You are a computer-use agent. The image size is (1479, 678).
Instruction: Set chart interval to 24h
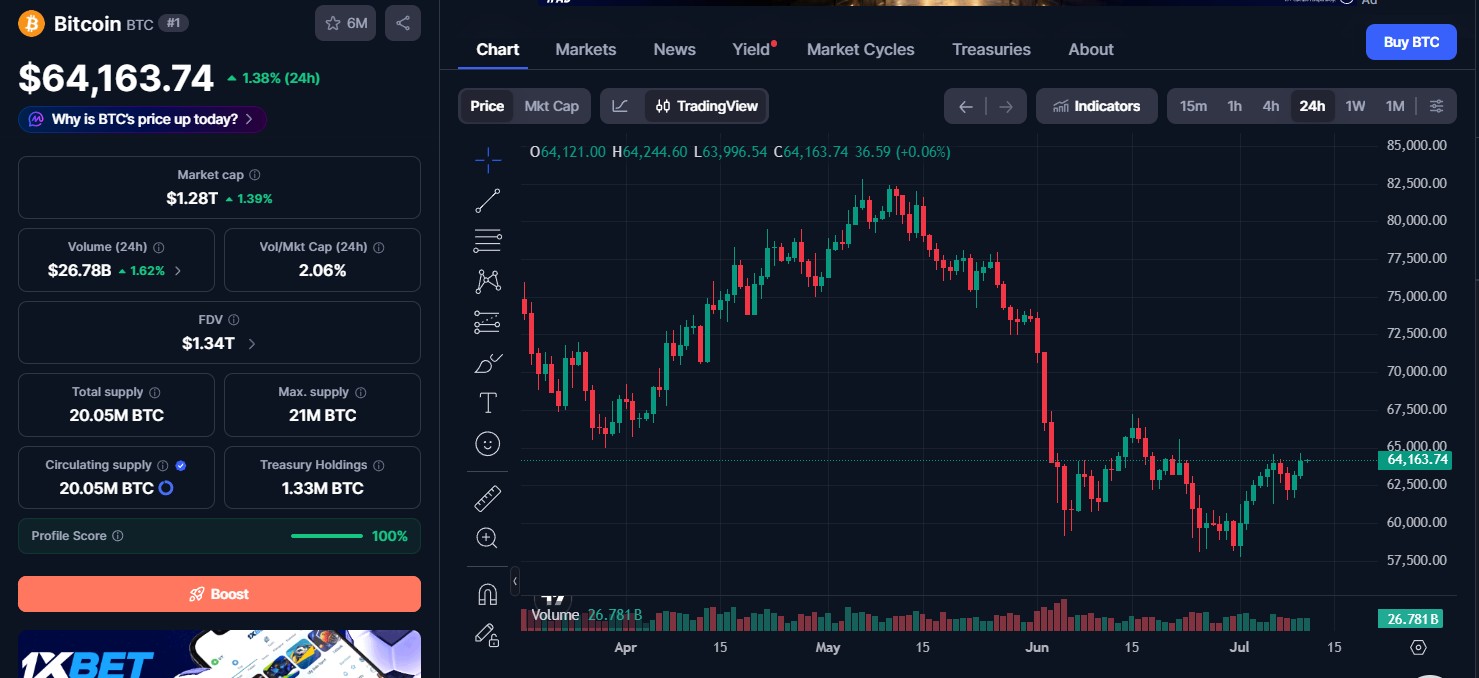point(1312,106)
